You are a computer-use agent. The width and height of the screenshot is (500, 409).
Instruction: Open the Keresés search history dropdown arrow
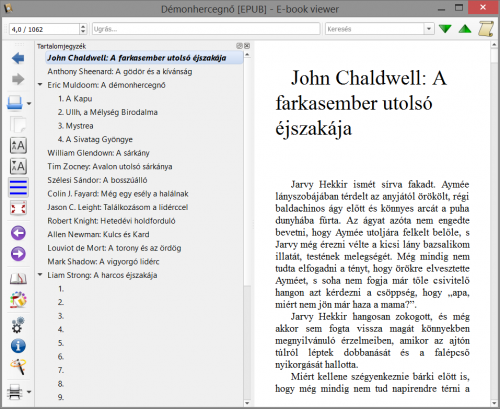429,29
